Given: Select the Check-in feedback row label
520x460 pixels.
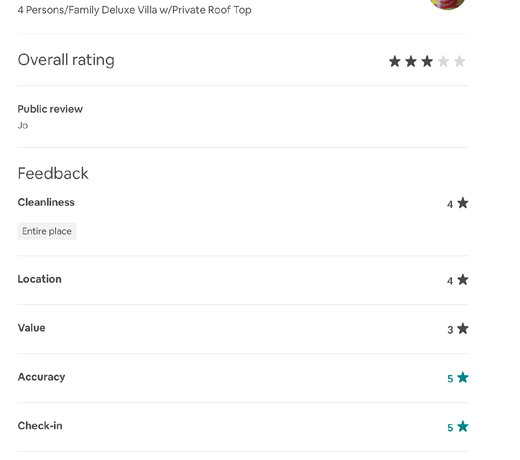Looking at the screenshot, I should point(40,426).
